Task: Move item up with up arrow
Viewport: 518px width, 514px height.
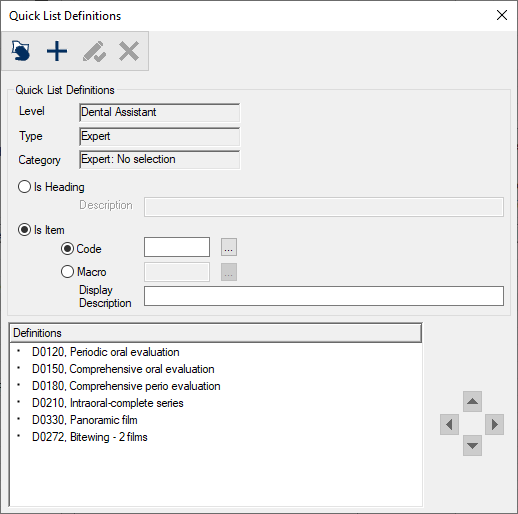Action: coord(472,401)
